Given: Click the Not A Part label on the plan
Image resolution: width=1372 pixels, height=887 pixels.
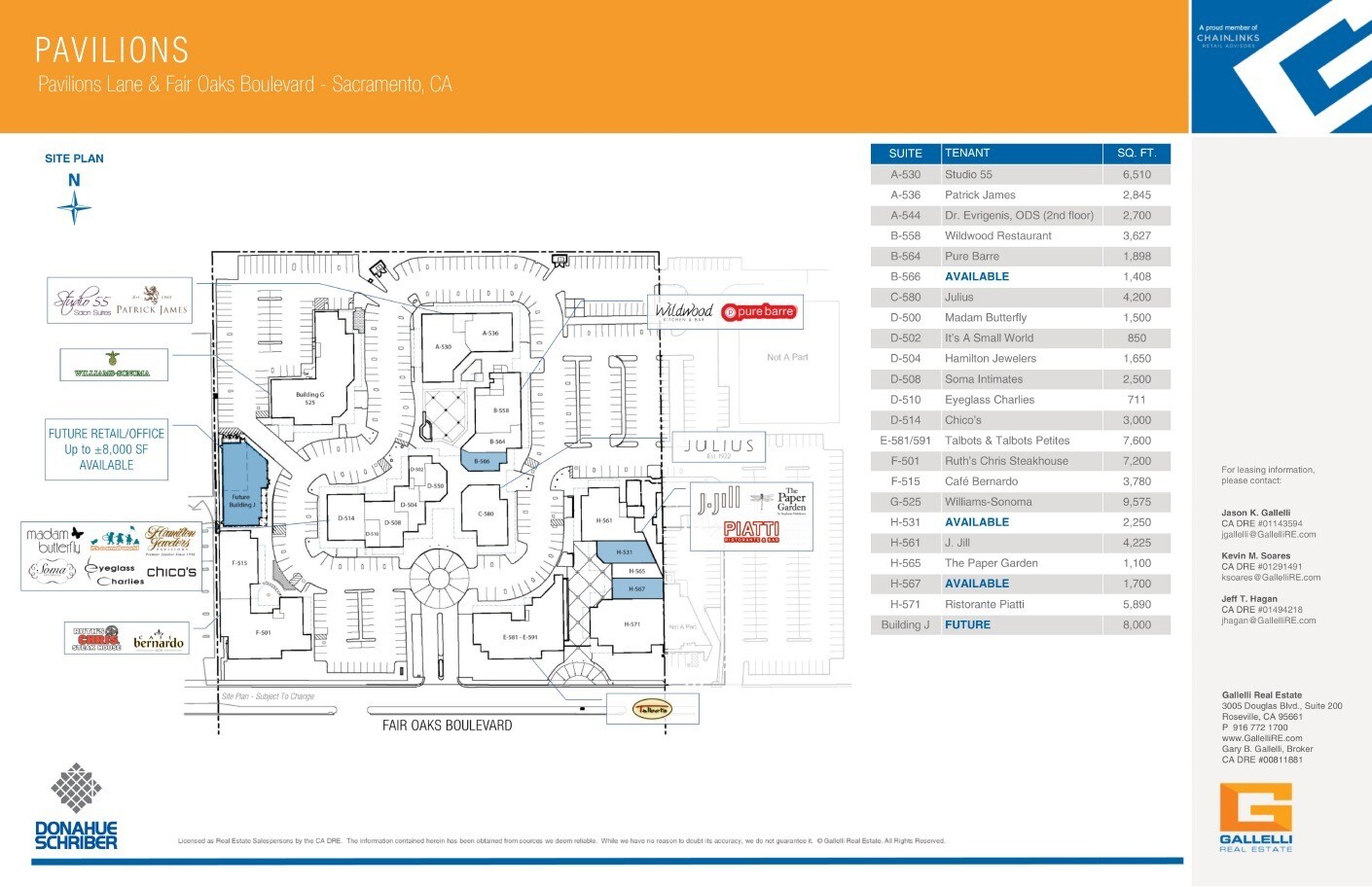Looking at the screenshot, I should click(x=787, y=357).
